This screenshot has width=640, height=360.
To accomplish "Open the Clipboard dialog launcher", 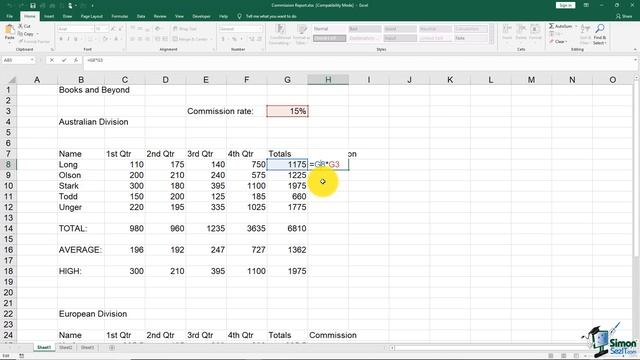I will (x=53, y=49).
